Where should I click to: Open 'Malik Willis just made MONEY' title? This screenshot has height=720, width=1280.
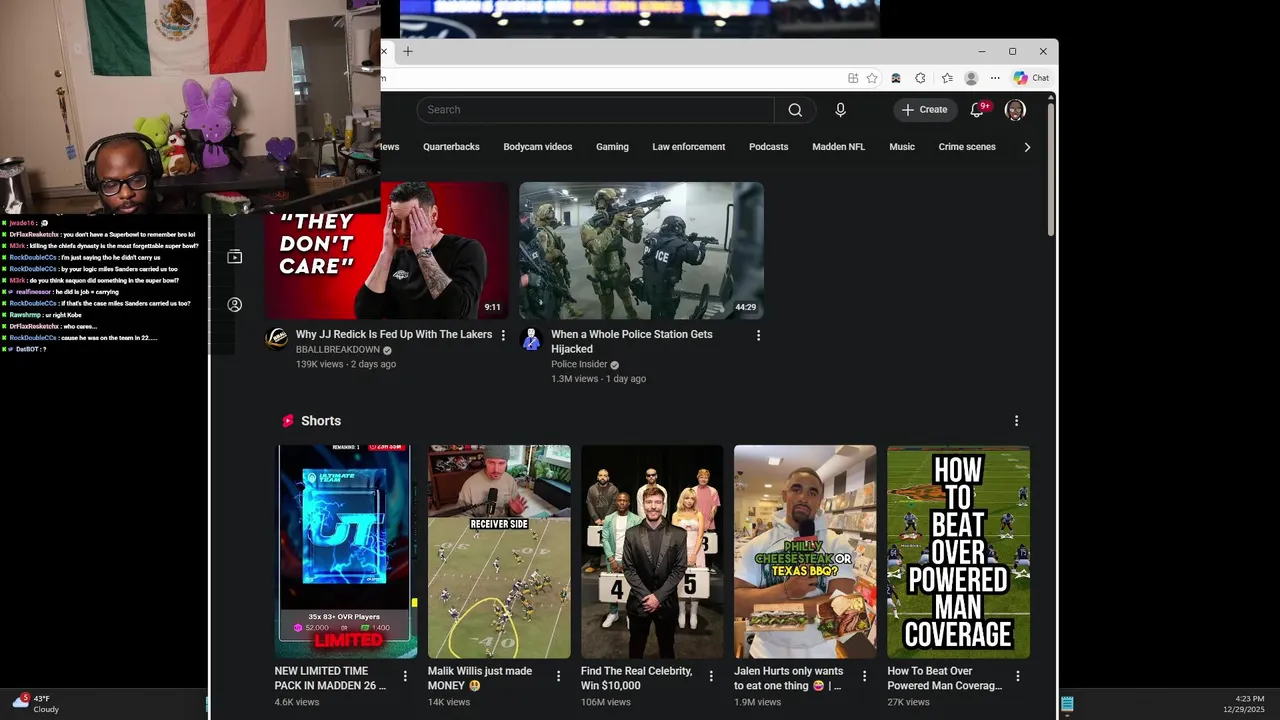pos(480,678)
